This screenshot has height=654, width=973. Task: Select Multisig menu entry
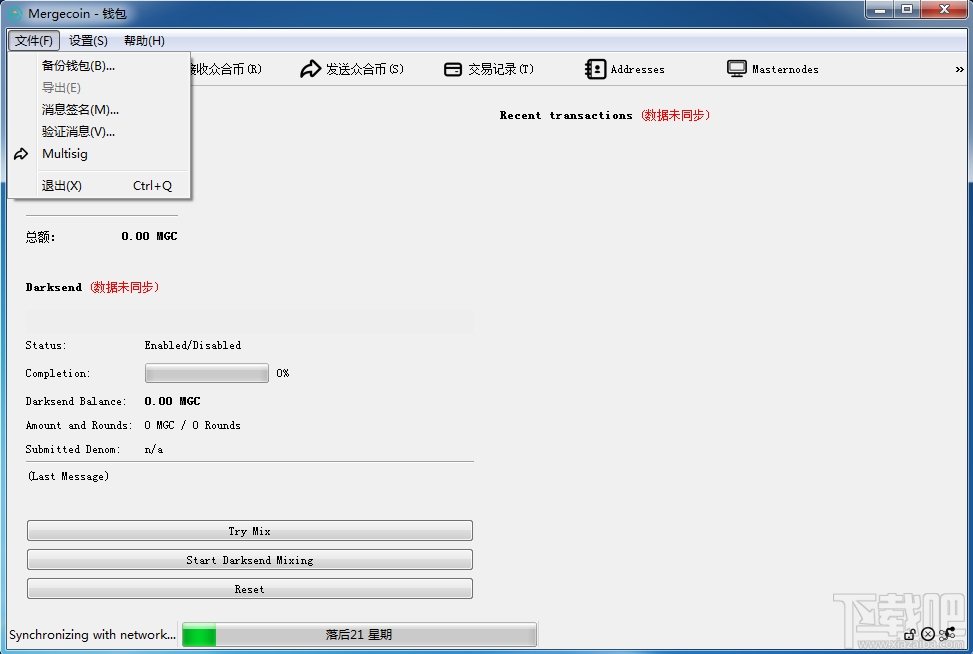click(99, 154)
